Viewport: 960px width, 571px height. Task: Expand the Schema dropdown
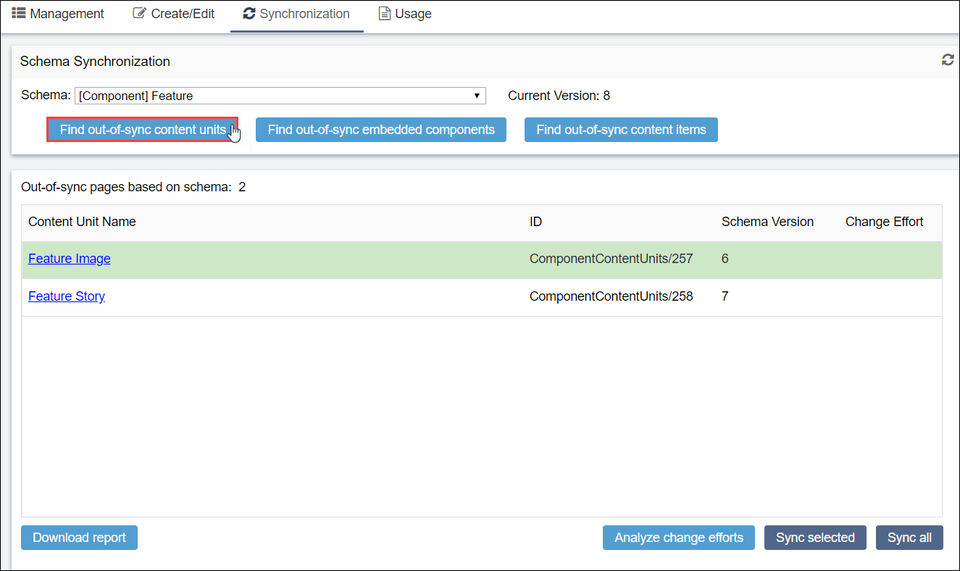[280, 96]
